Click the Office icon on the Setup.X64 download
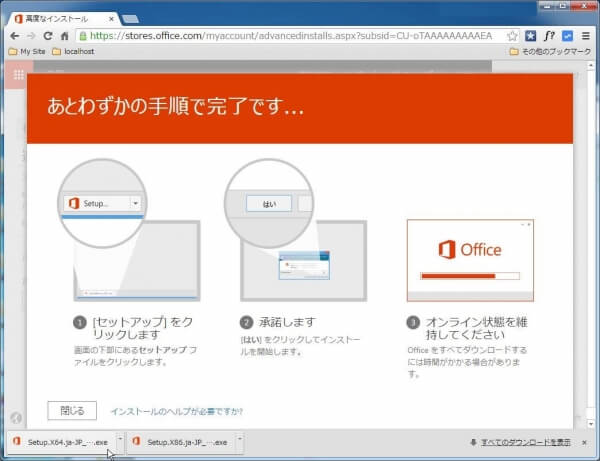Viewport: 600px width, 461px height. pyautogui.click(x=17, y=441)
